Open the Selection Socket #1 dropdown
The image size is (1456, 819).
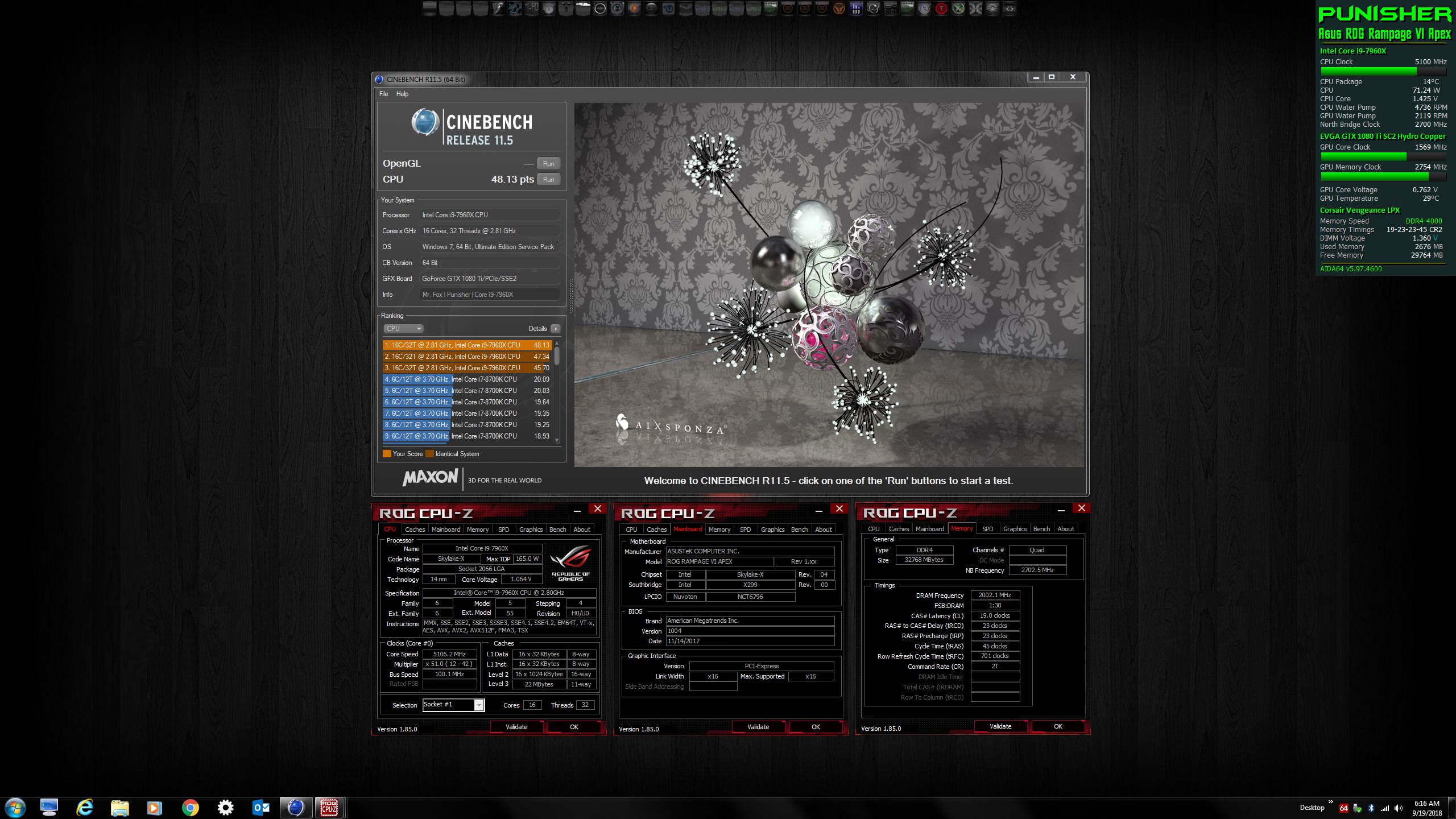click(453, 705)
